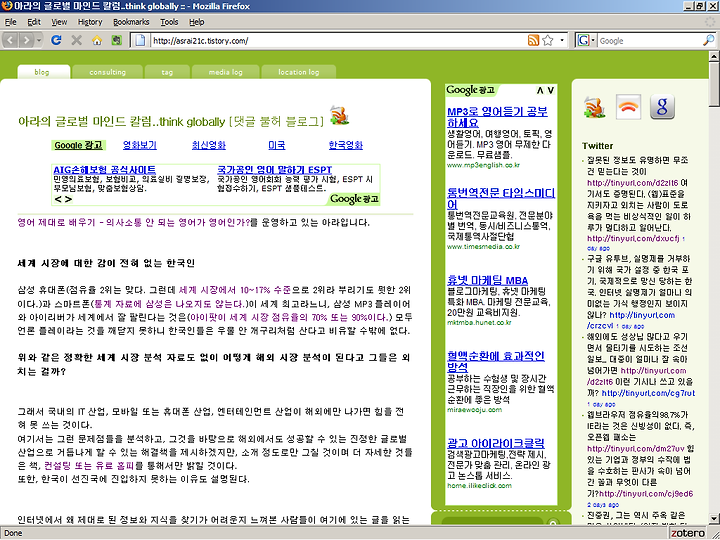This screenshot has height=540, width=720.
Task: Switch to the media log tab
Action: (x=225, y=72)
